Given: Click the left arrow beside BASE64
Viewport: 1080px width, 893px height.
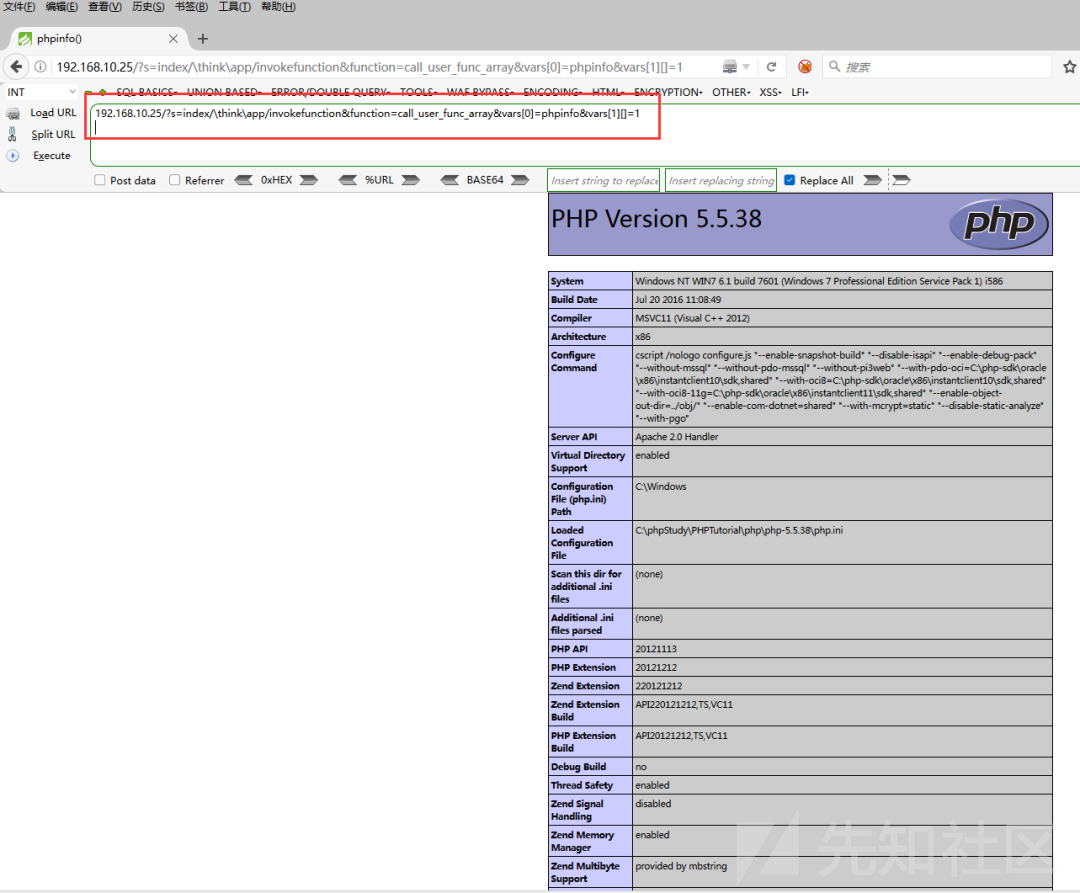Looking at the screenshot, I should point(450,180).
